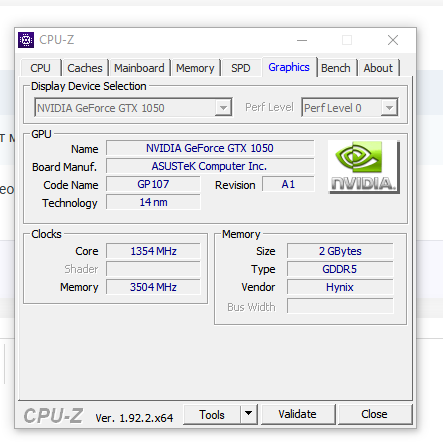The width and height of the screenshot is (443, 443).
Task: Close the CPU-Z window with X
Action: tap(393, 40)
